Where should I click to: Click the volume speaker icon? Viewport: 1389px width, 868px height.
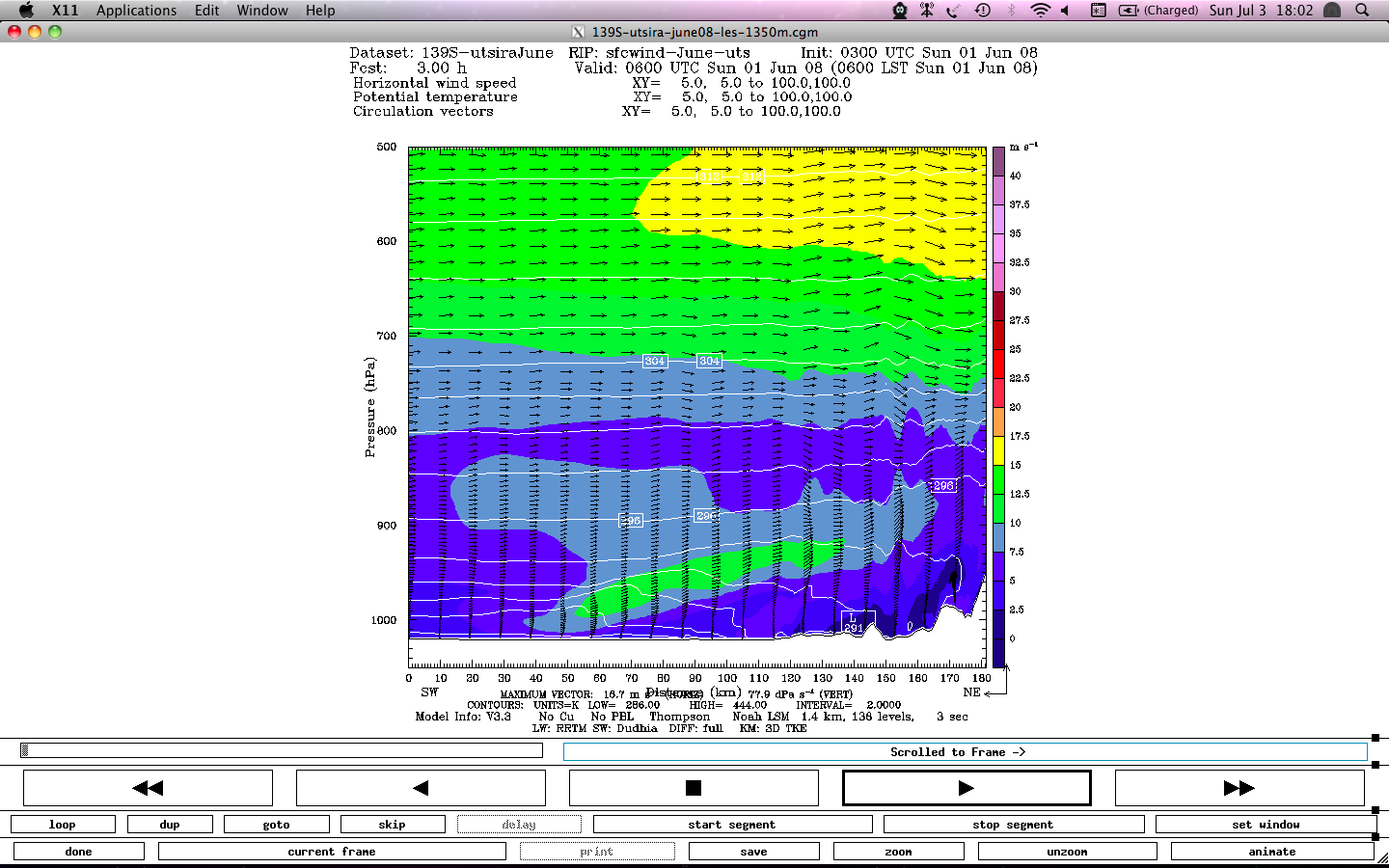click(1066, 11)
